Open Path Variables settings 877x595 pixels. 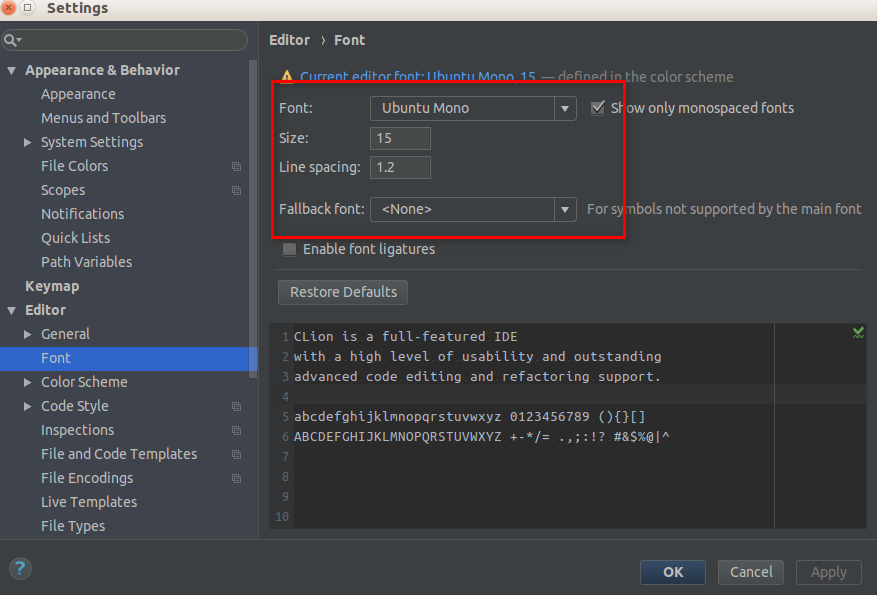coord(87,262)
